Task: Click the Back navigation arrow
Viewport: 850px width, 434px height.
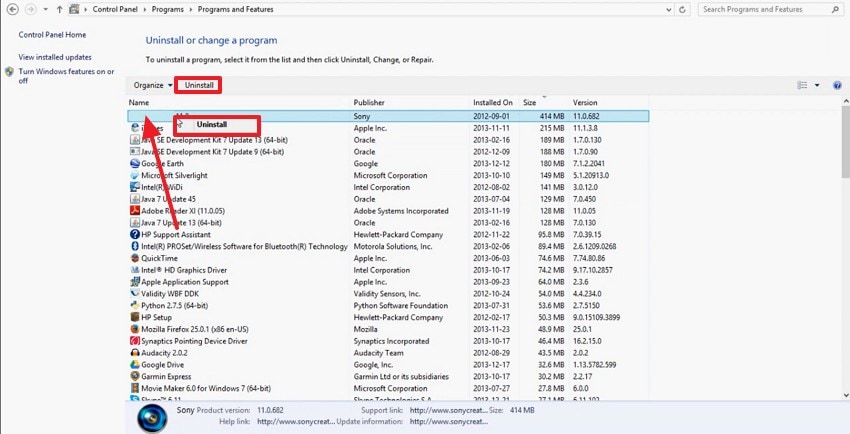Action: (13, 9)
